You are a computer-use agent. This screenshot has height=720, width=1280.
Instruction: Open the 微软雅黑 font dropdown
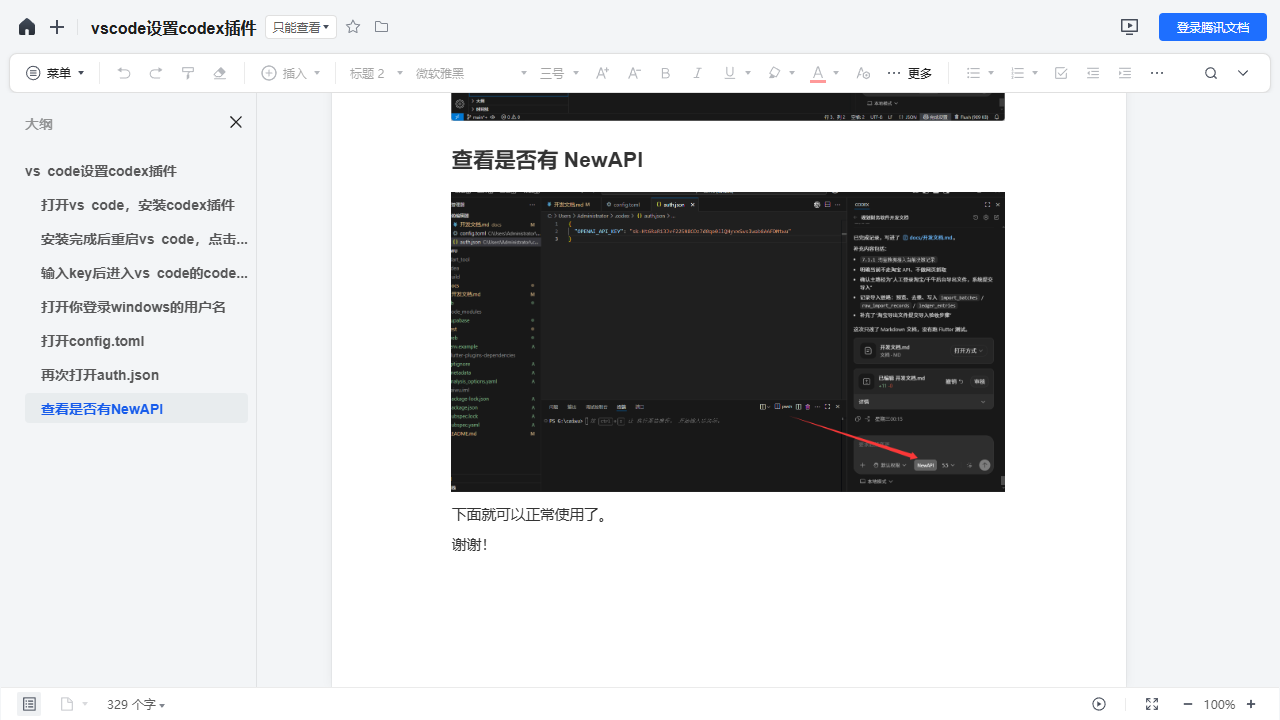click(x=471, y=73)
